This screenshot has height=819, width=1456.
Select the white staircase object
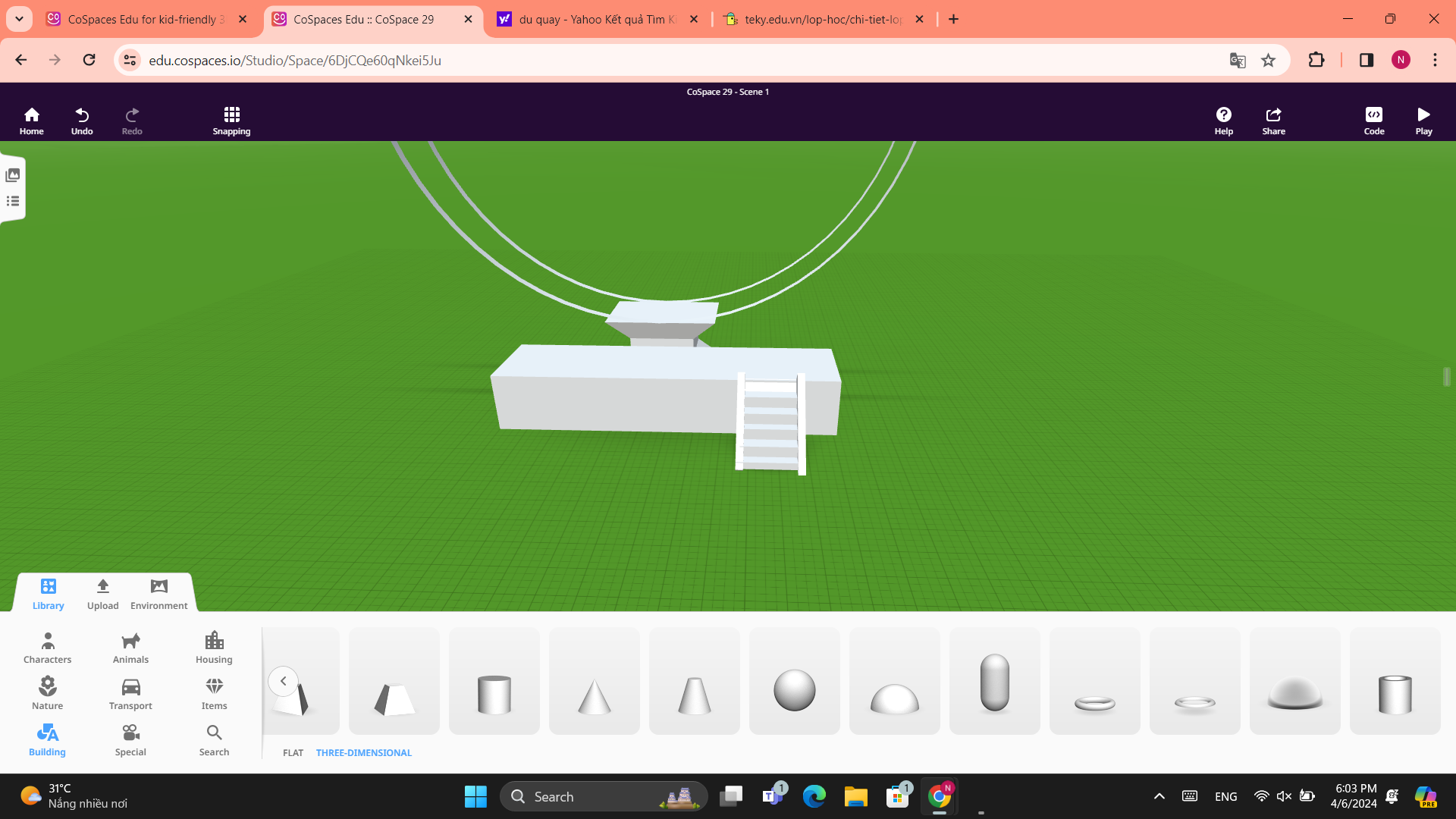pos(770,425)
